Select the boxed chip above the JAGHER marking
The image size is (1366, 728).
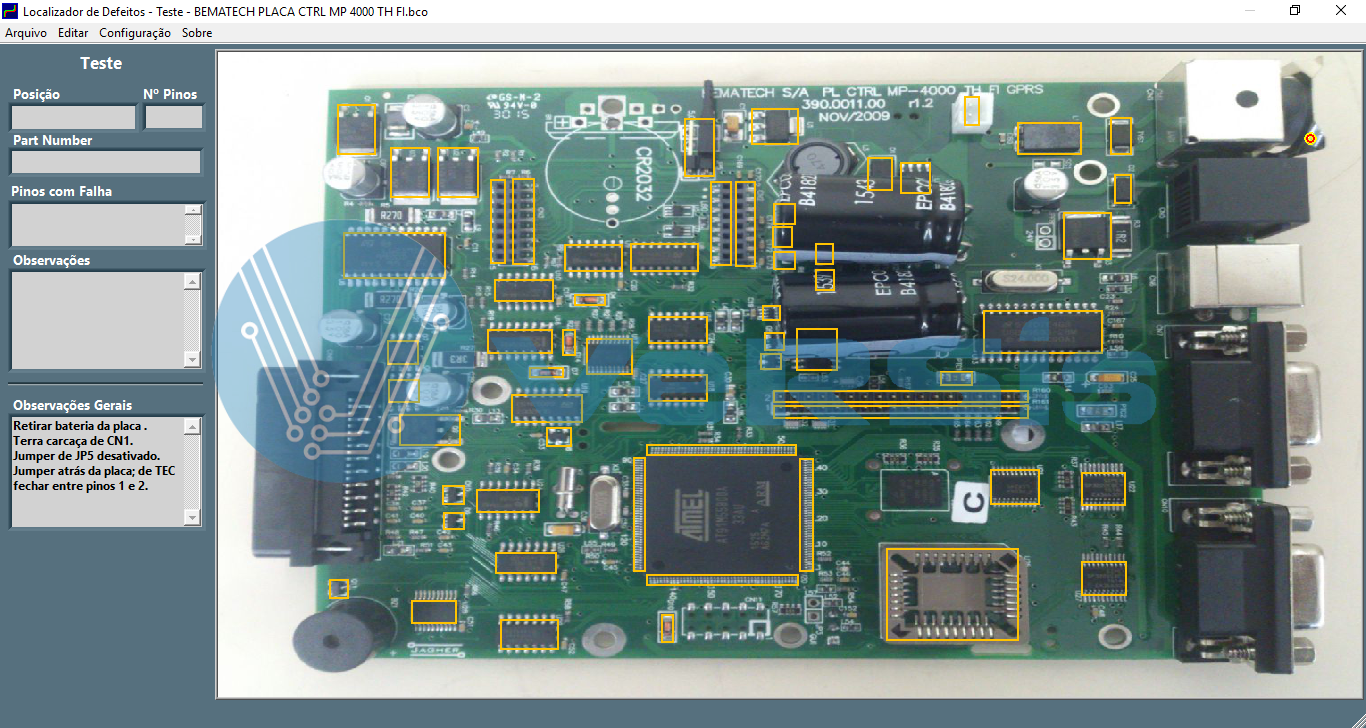point(434,611)
